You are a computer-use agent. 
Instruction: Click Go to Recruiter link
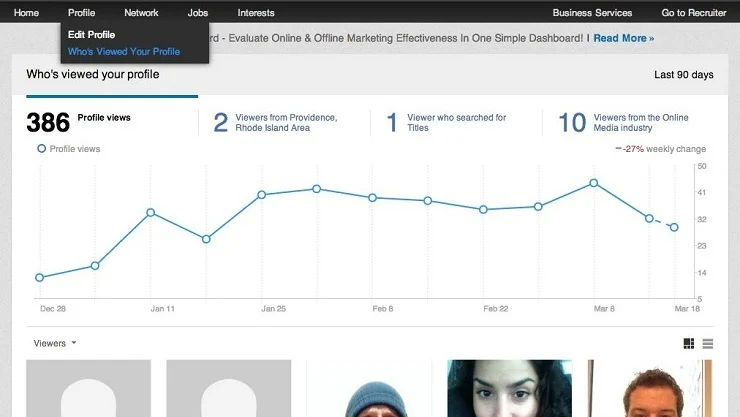click(x=694, y=13)
